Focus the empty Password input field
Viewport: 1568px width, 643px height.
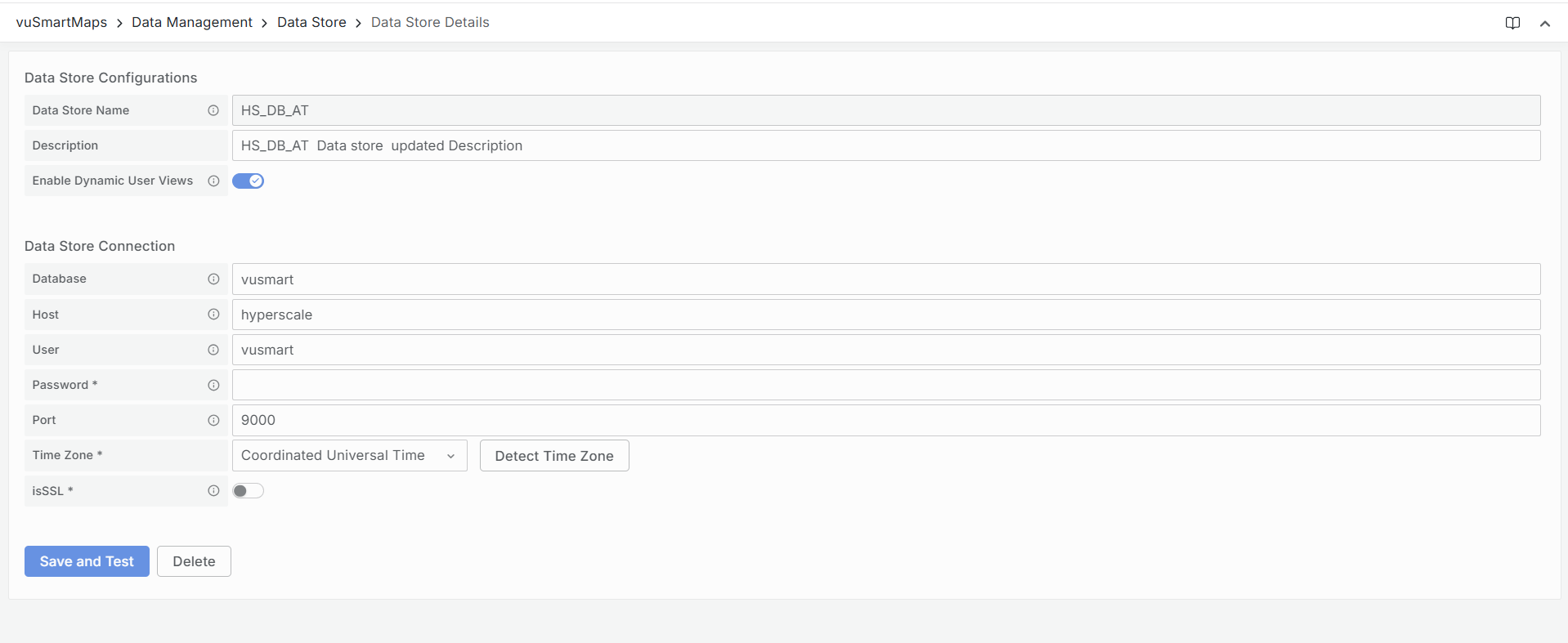tap(885, 385)
